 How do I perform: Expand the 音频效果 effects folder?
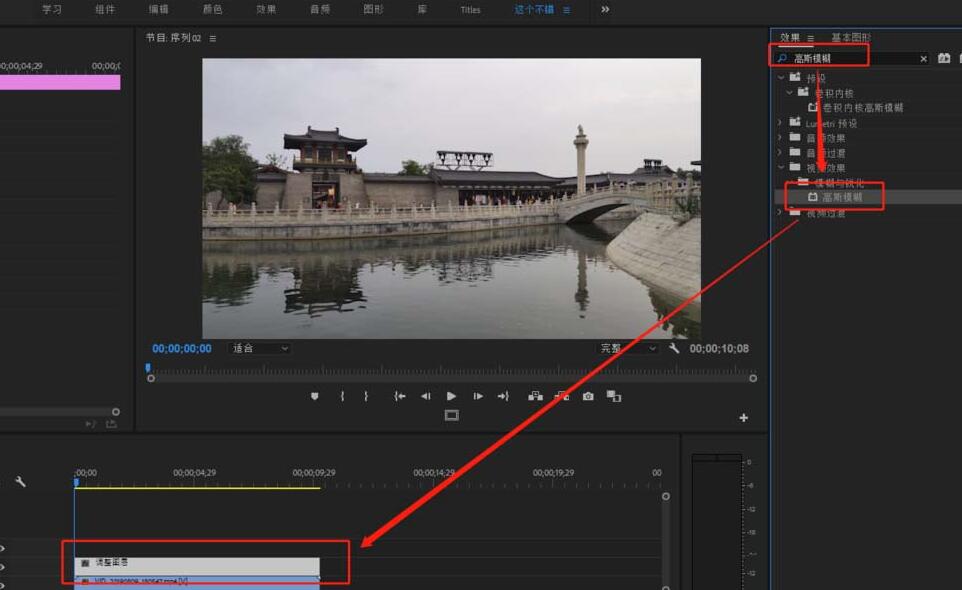781,137
